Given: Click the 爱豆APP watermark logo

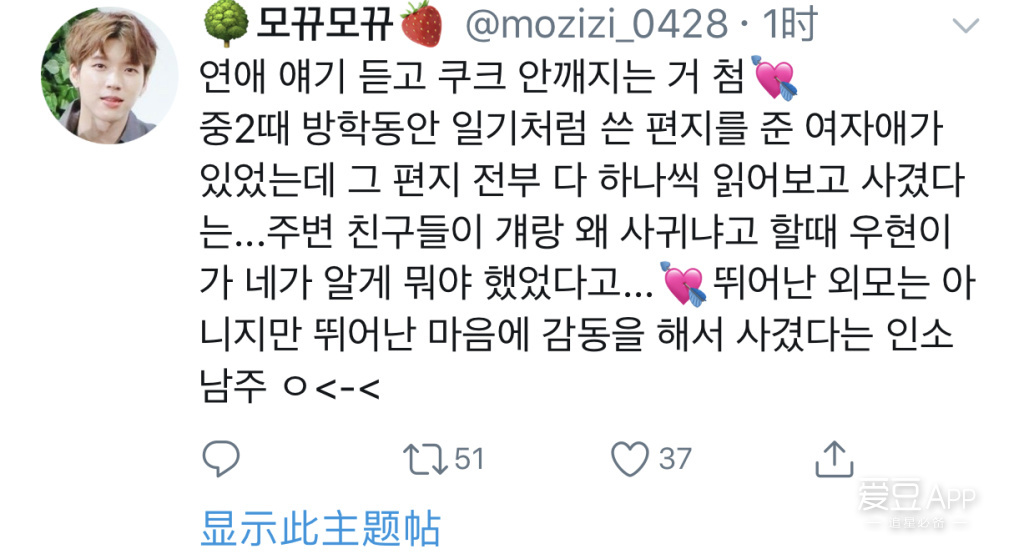Looking at the screenshot, I should [916, 503].
